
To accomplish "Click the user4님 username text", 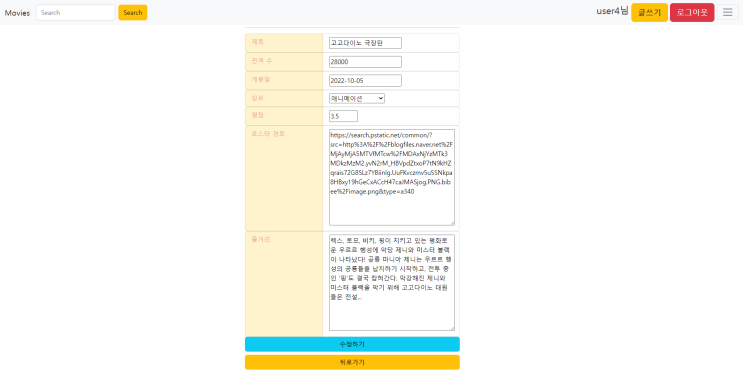I will (612, 11).
